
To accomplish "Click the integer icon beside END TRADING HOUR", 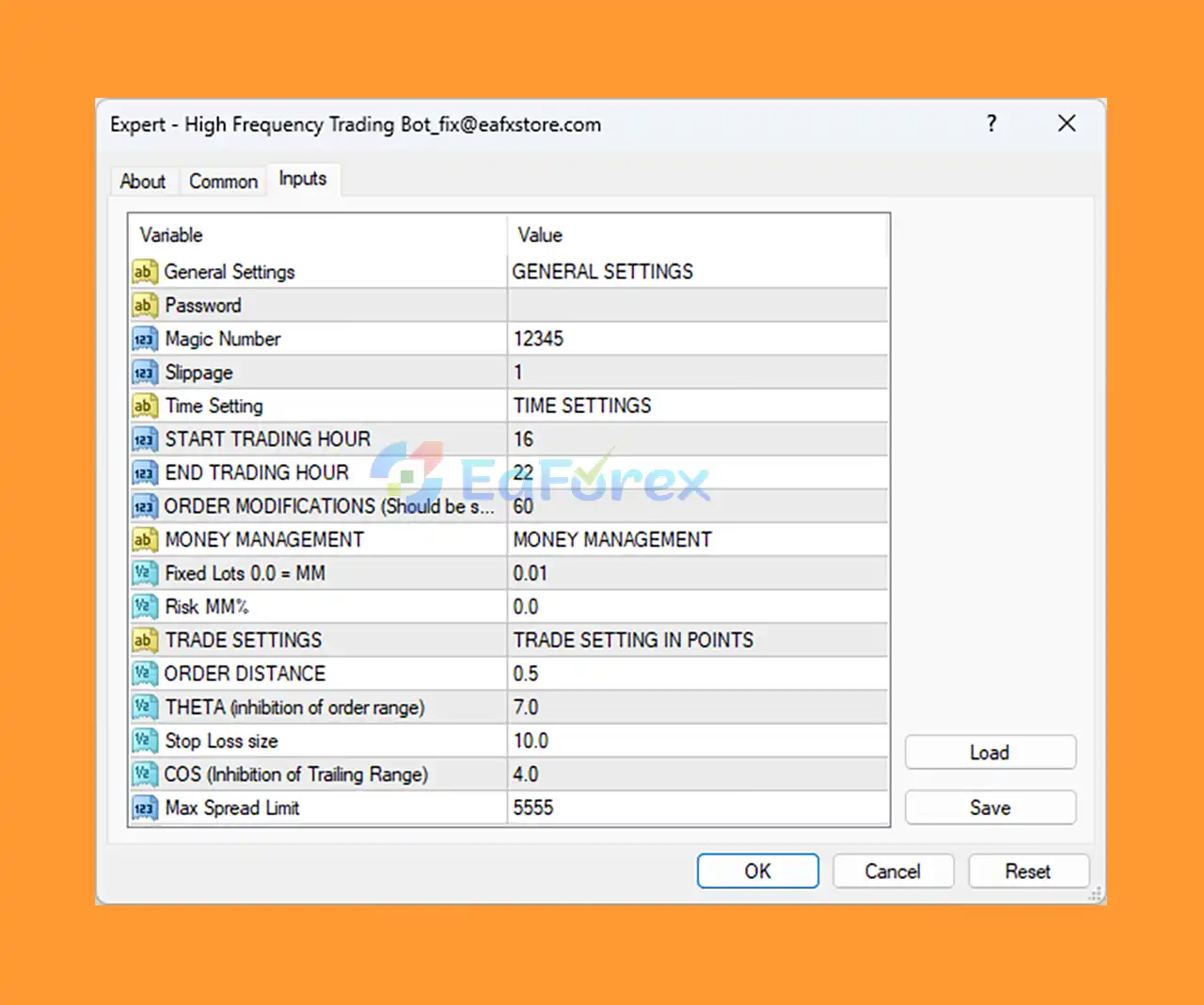I will (143, 473).
